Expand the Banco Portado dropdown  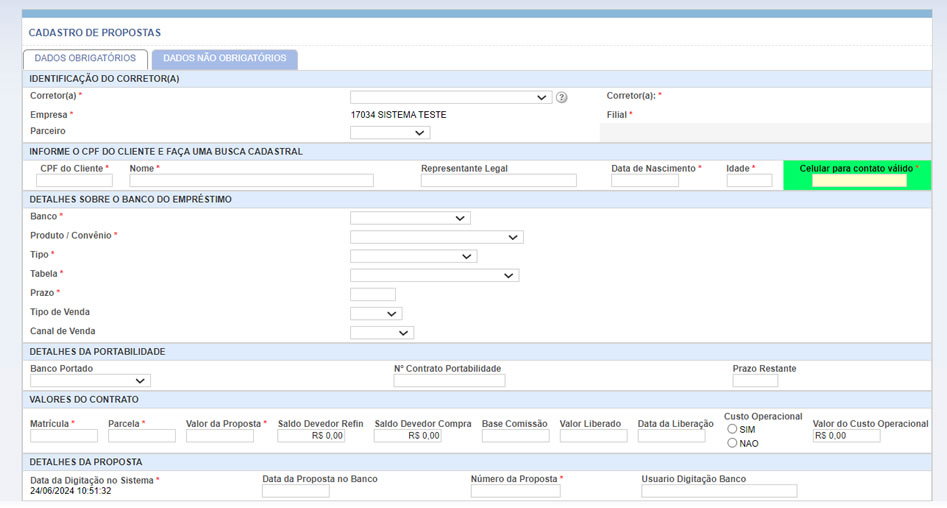(90, 381)
